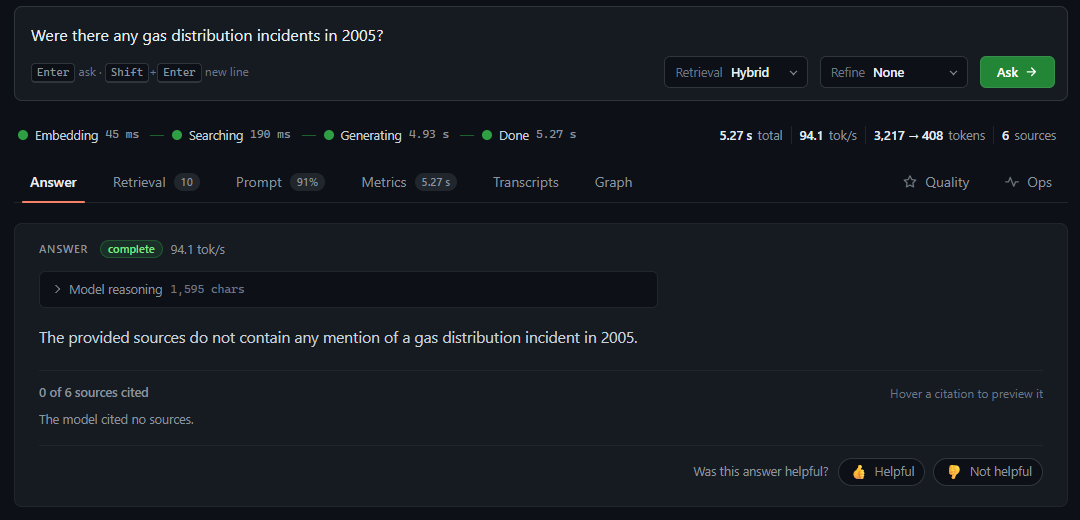Click the 10 badge on the Retrieval tab

(x=187, y=183)
